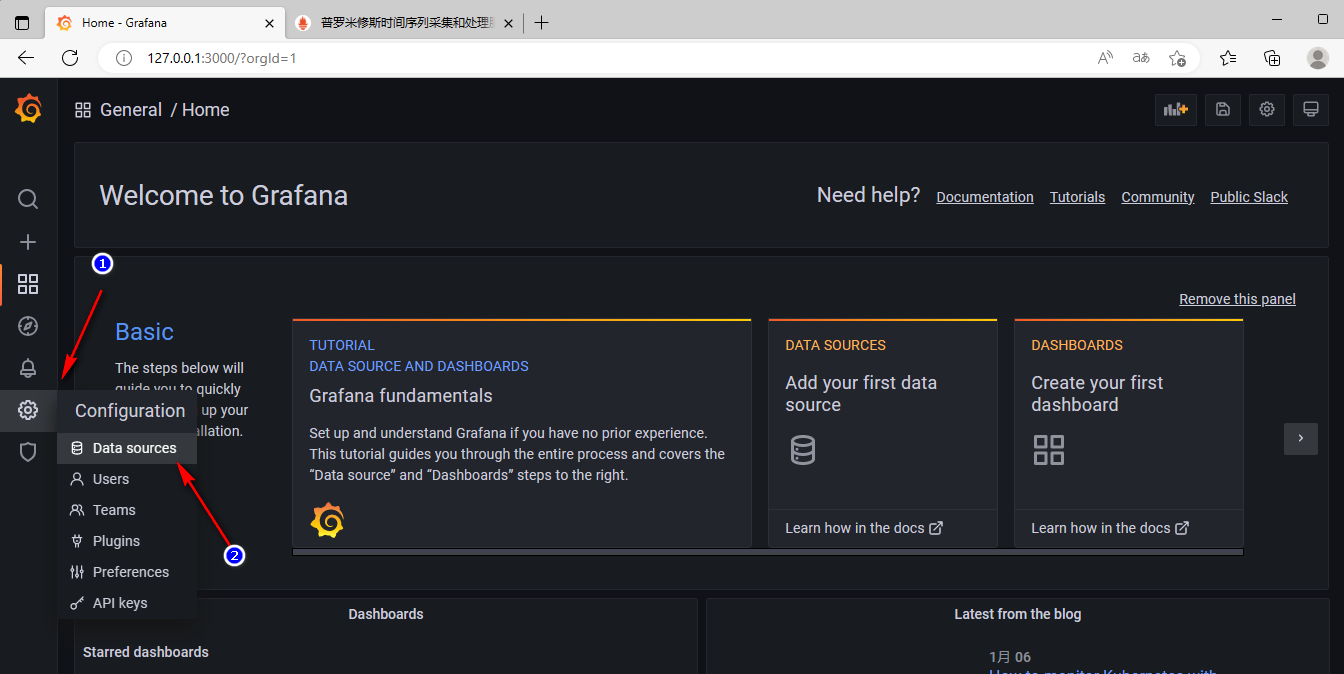Open the sidebar Search icon

pos(28,199)
